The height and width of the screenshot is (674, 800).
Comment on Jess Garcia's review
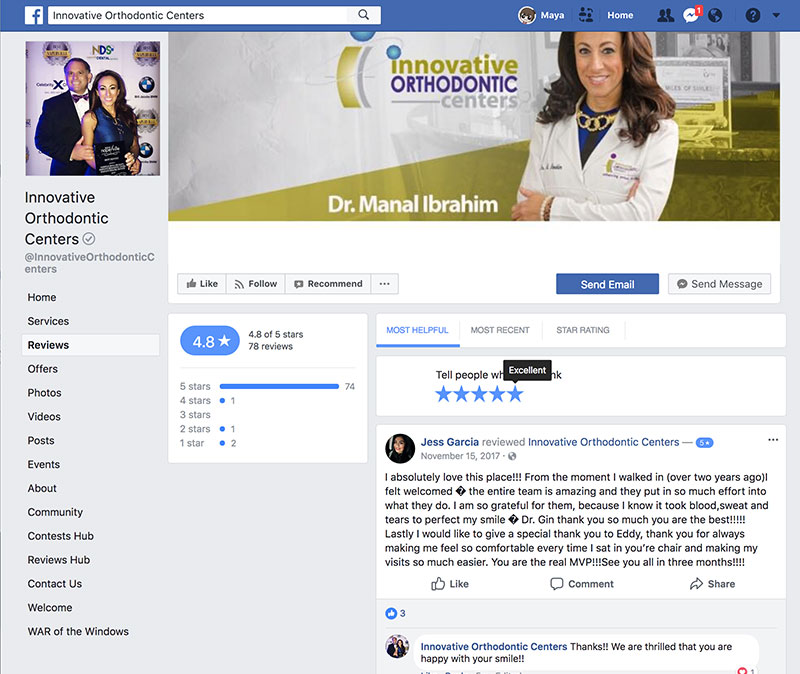coord(582,584)
